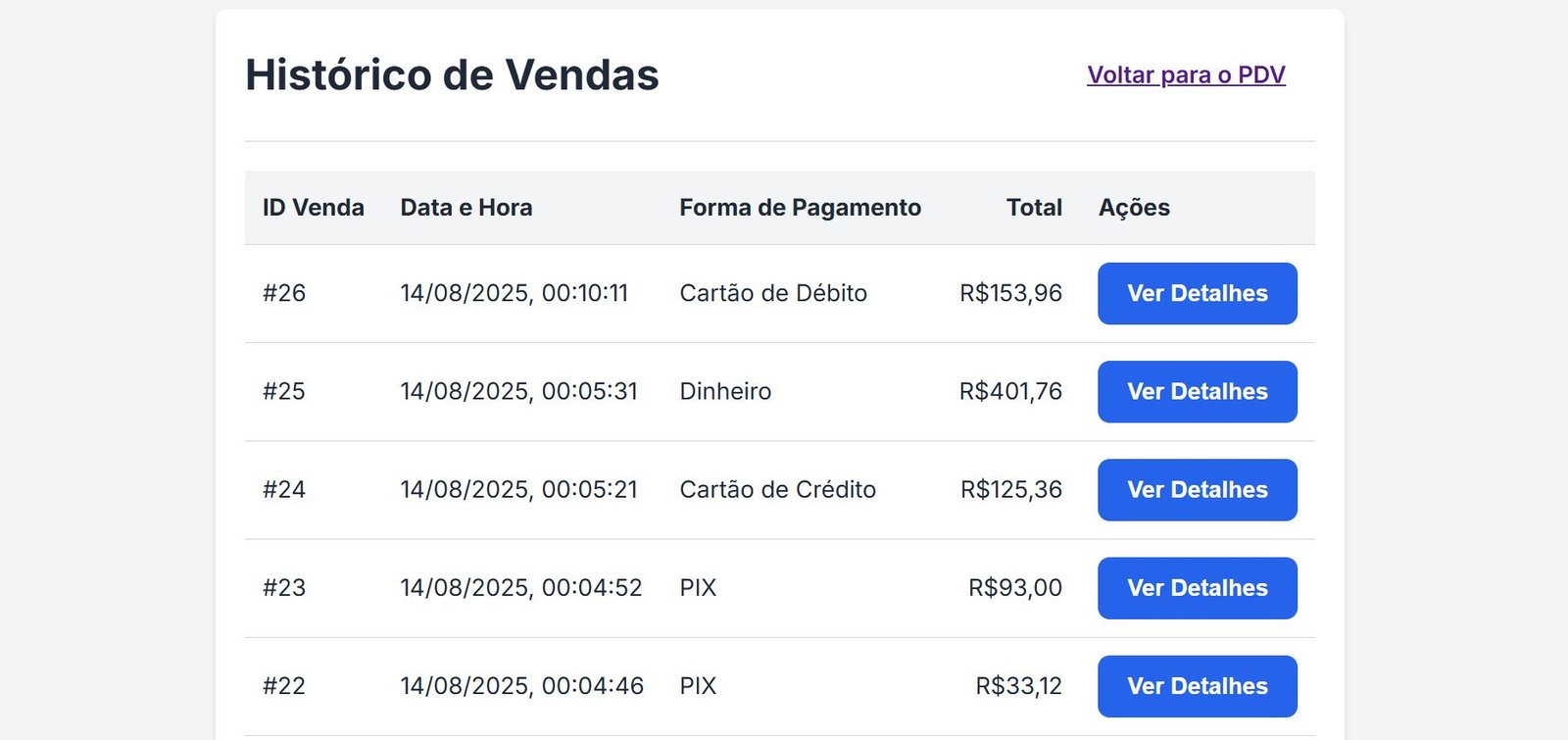Click the Forma de Pagamento header
Screen dimensions: 1568x740
(800, 208)
